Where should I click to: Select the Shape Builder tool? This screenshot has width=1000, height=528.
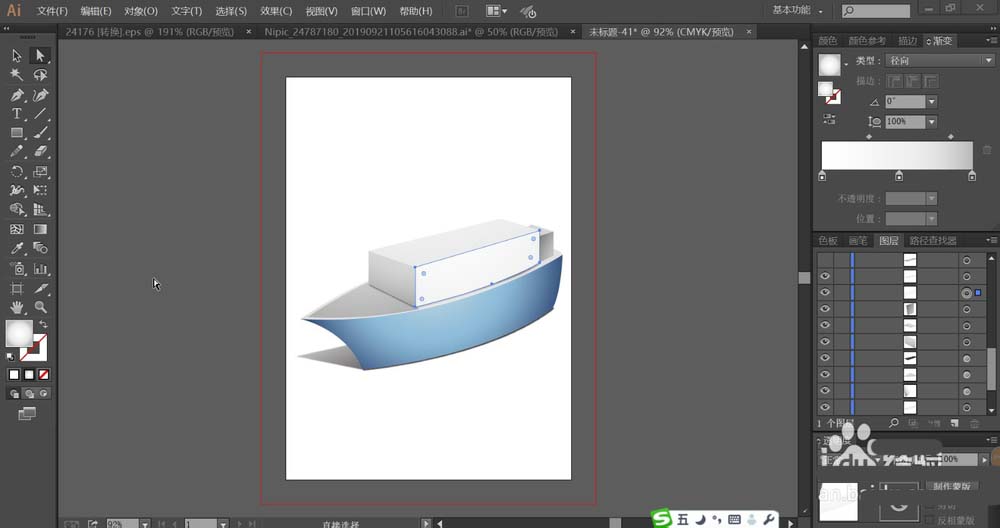click(x=17, y=209)
